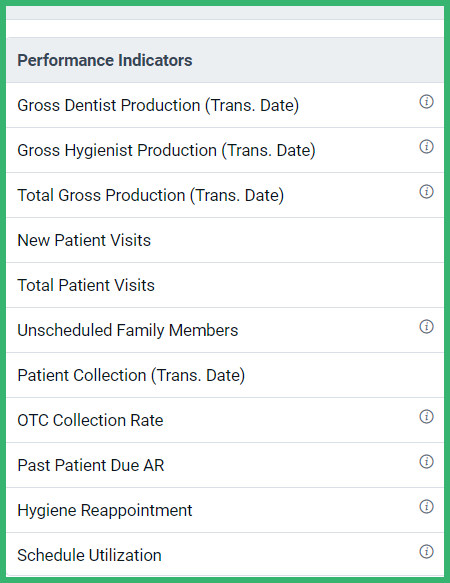Image resolution: width=450 pixels, height=583 pixels.
Task: Click Unscheduled Family Members label
Action: (128, 330)
